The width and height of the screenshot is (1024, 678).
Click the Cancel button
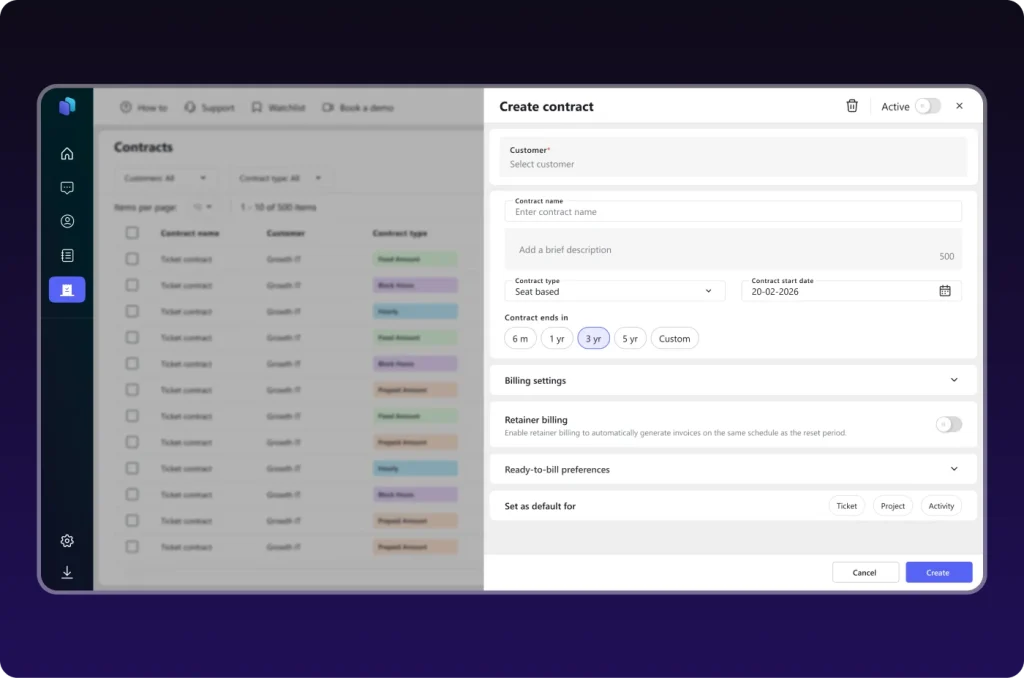[x=864, y=573]
